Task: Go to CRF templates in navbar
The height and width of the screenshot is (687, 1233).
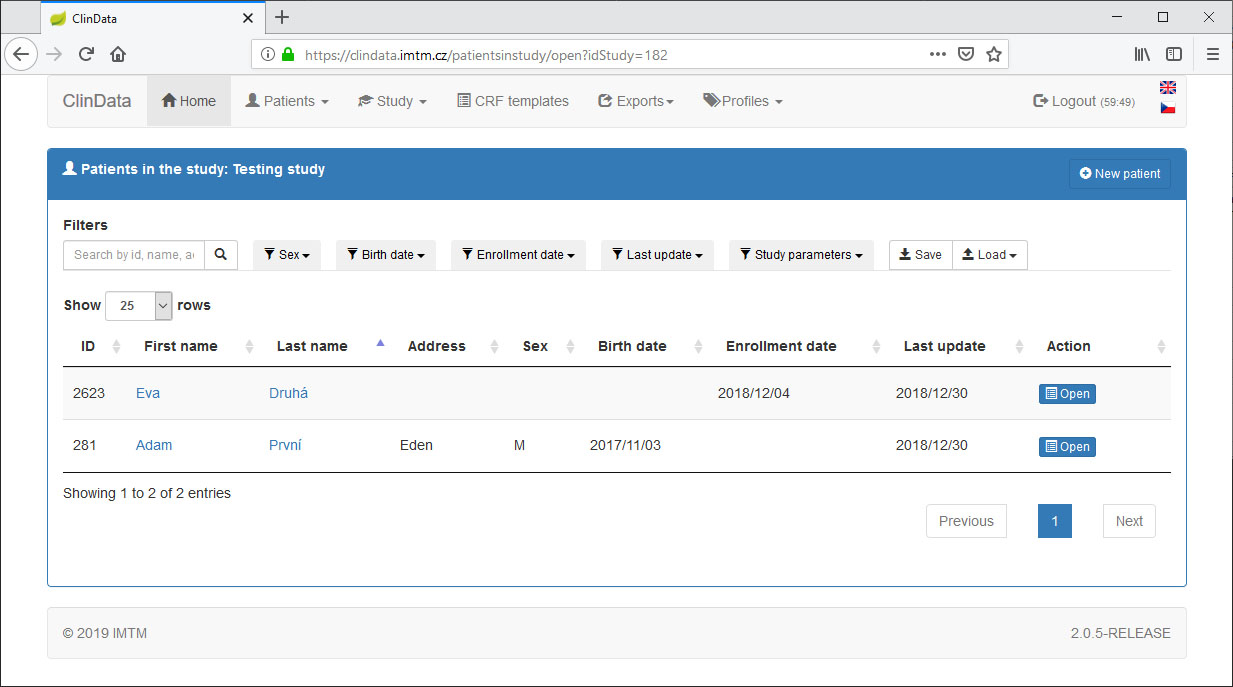Action: [x=513, y=101]
